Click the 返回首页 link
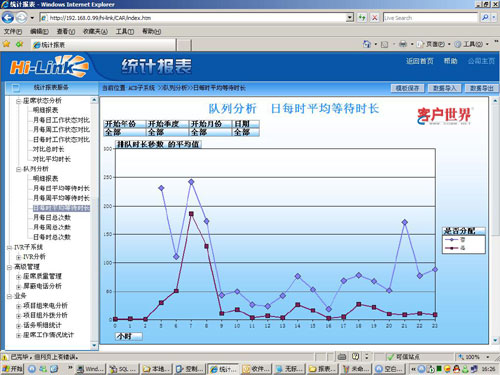The width and height of the screenshot is (500, 375). [x=420, y=61]
